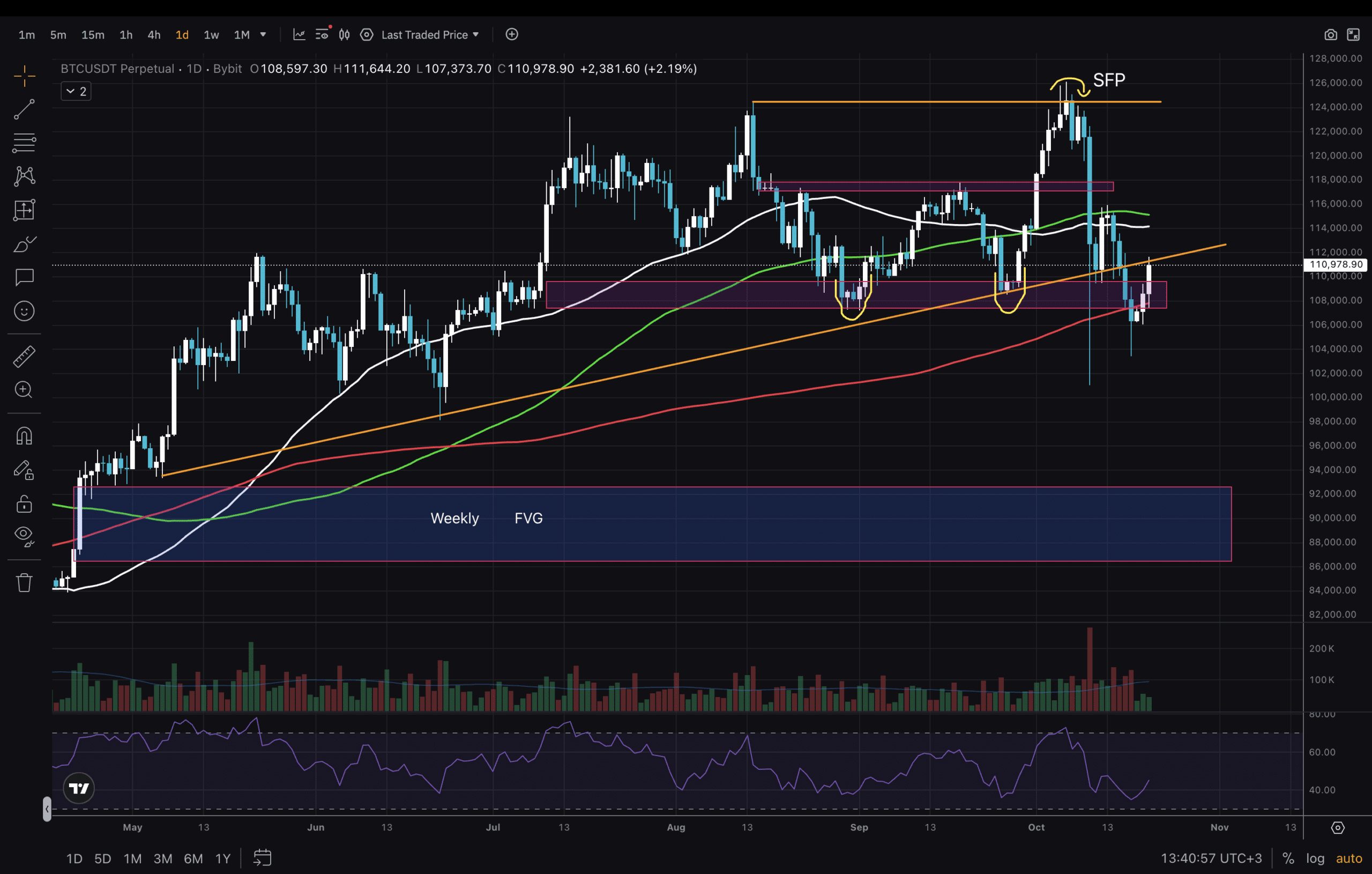
Task: Click the current price label 110,978.90 on the axis
Action: coord(1336,264)
